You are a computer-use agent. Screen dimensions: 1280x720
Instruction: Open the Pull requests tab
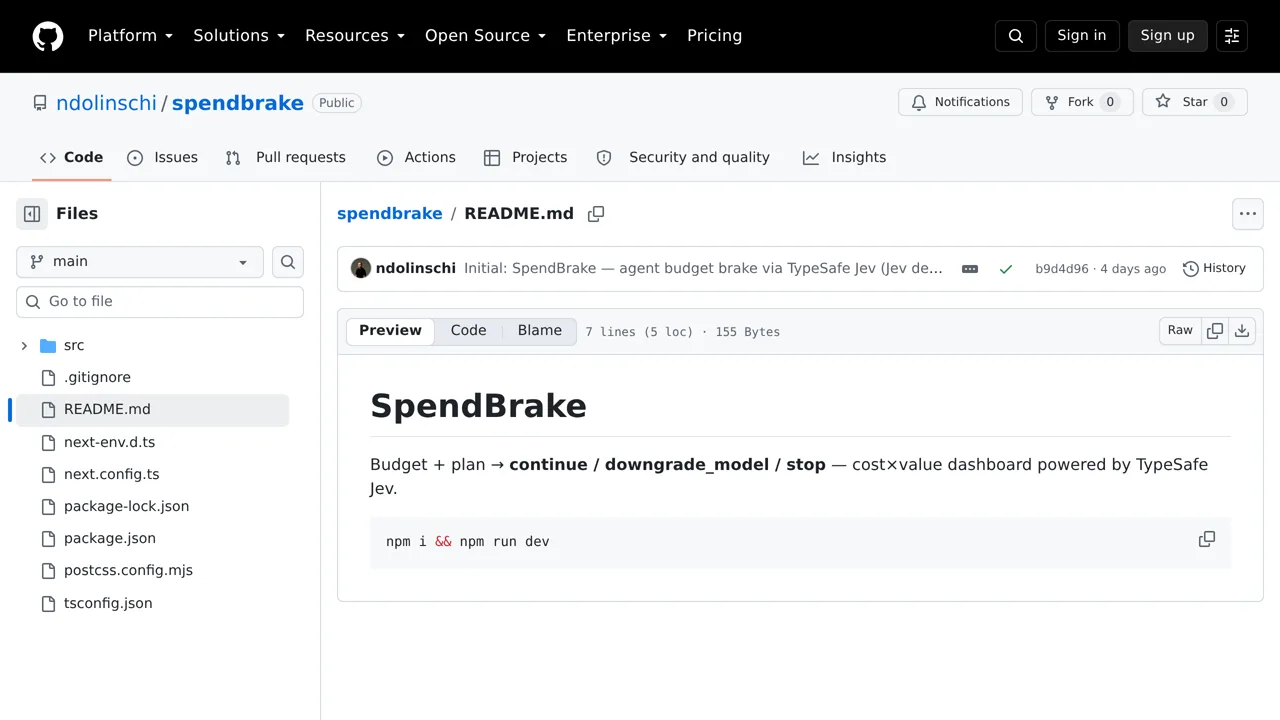286,158
